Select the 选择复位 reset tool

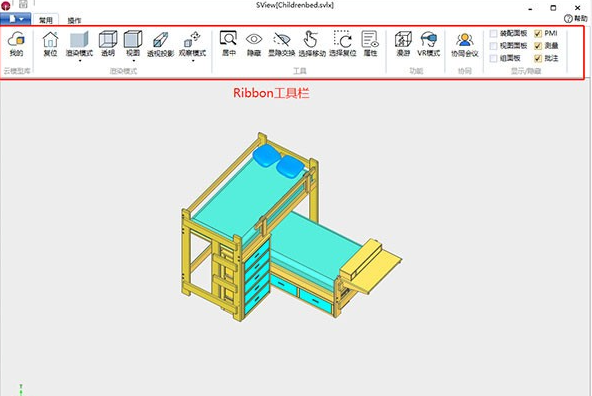point(342,44)
